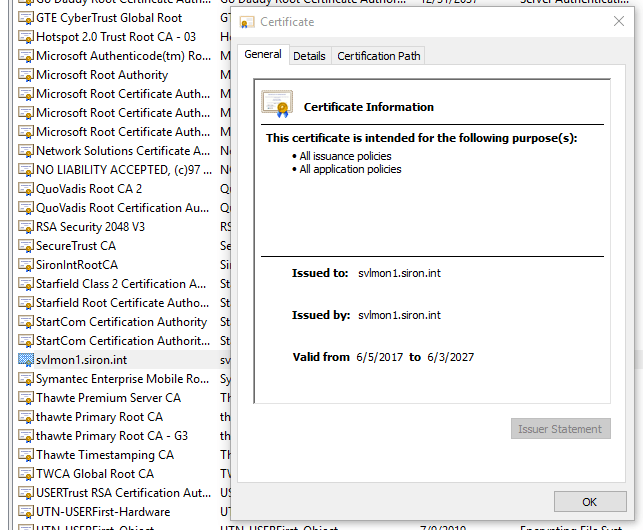Click certificate icon beside Thawte Premium Server CA
This screenshot has height=530, width=643.
[x=25, y=398]
